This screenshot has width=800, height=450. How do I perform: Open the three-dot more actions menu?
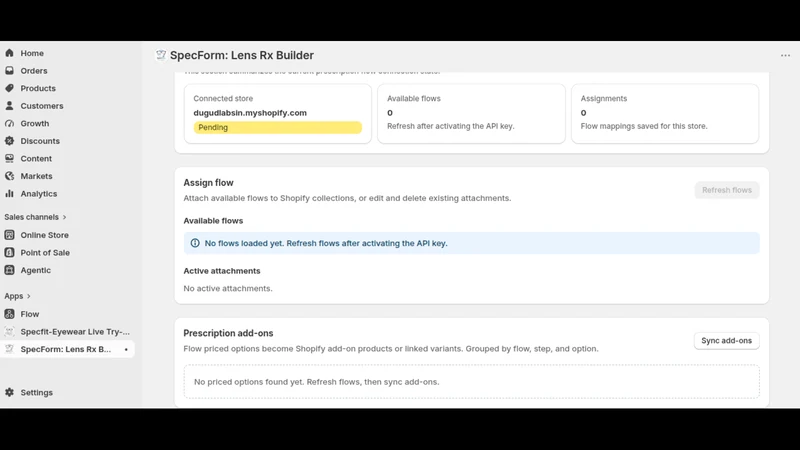(x=785, y=55)
